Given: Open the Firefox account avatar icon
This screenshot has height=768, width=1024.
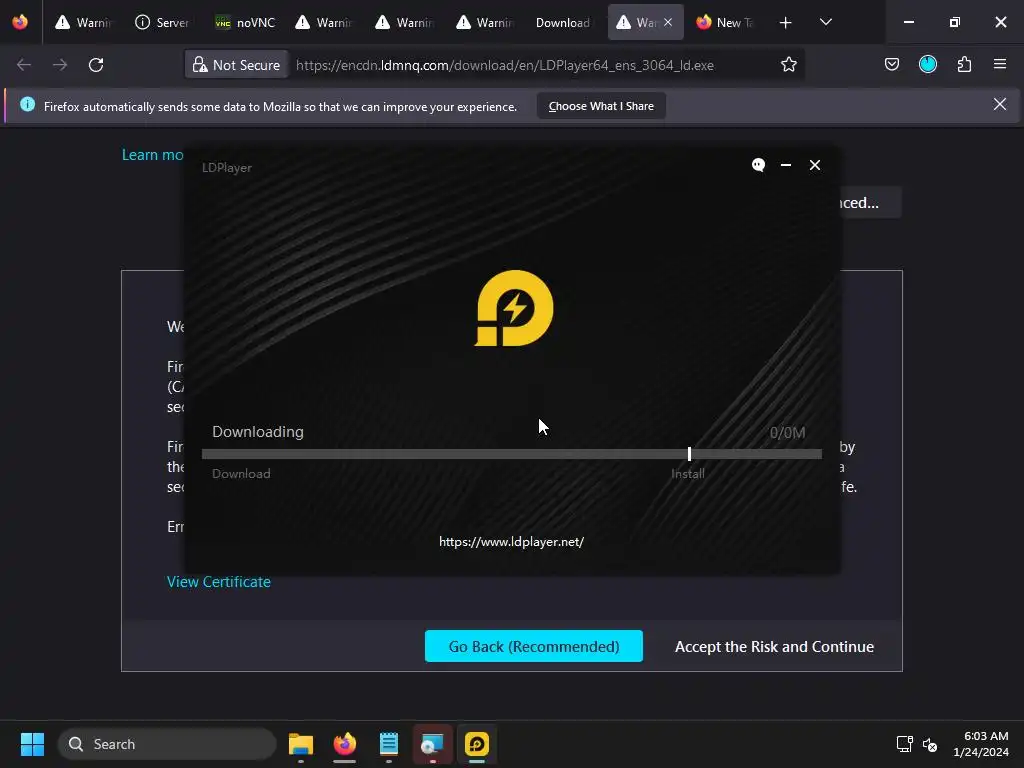Looking at the screenshot, I should coord(928,64).
